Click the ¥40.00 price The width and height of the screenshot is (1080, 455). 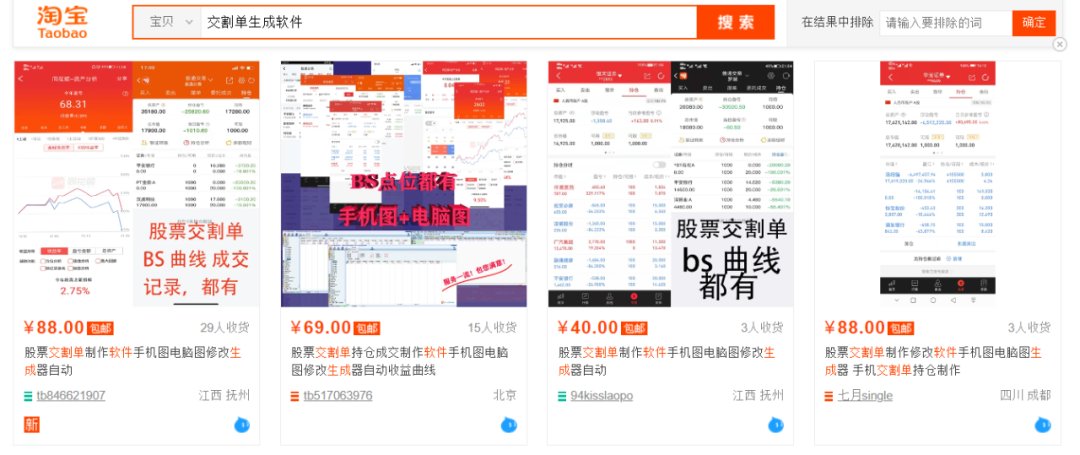tap(588, 328)
